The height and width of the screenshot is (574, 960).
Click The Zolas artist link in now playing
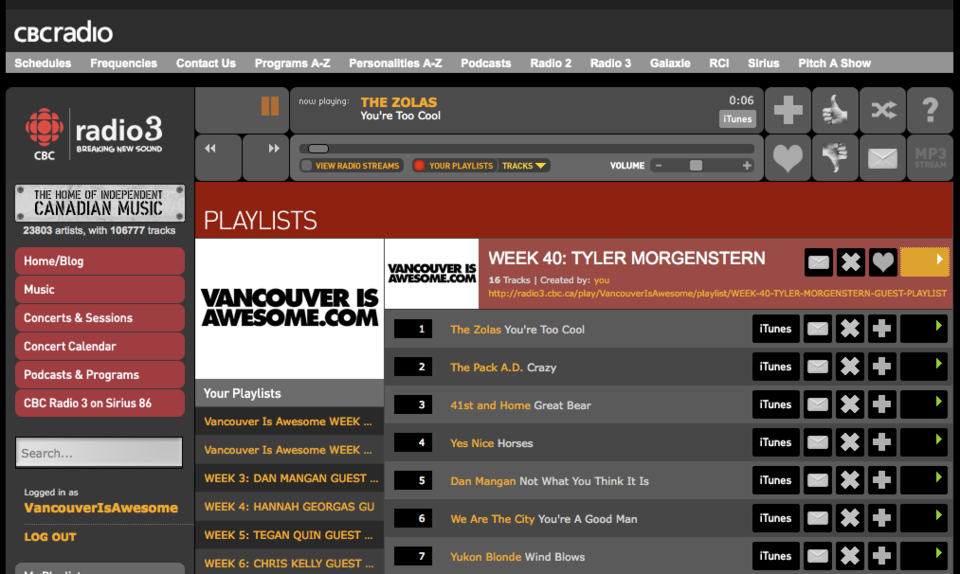[x=399, y=102]
